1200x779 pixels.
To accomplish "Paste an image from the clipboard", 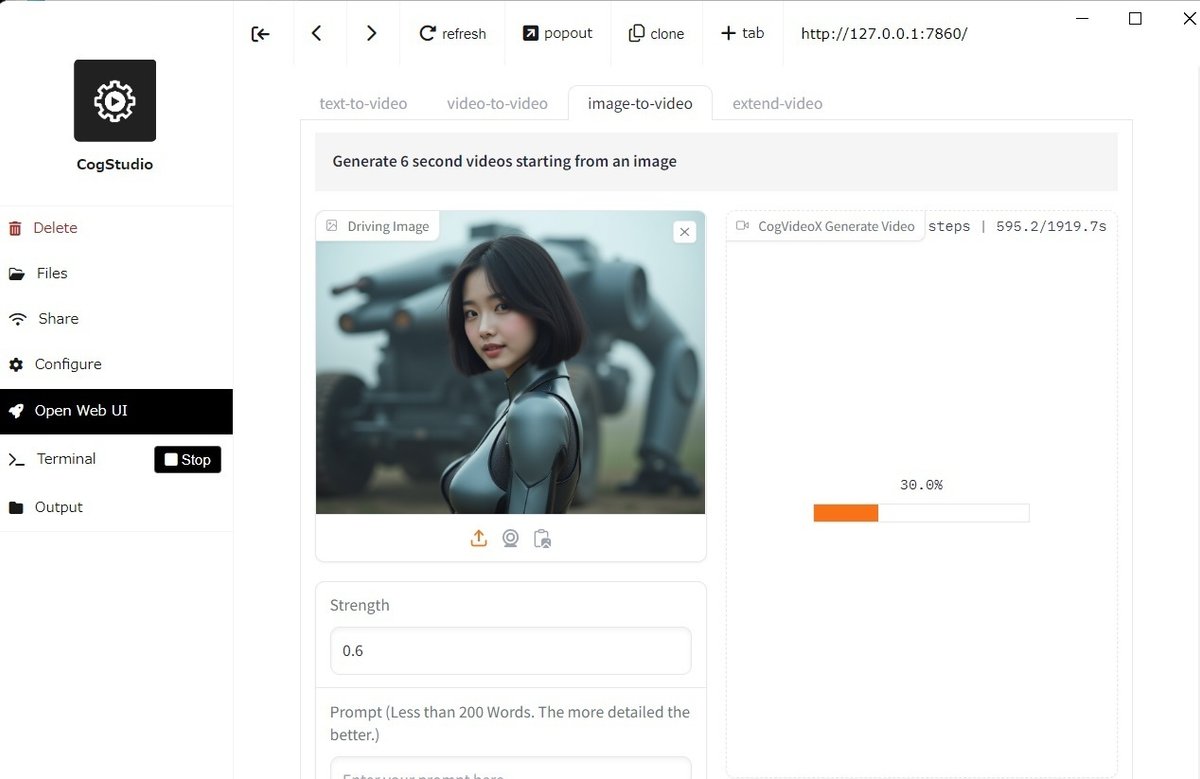I will point(543,538).
